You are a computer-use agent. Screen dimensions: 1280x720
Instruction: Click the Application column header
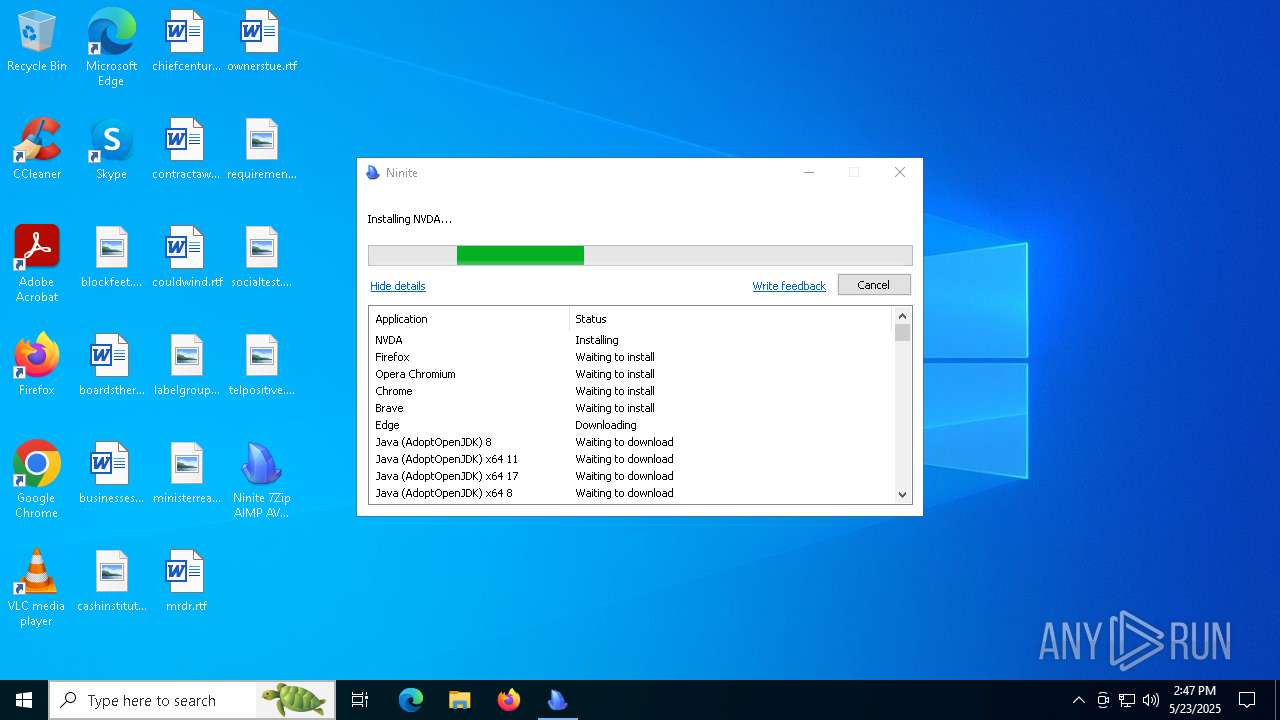(469, 319)
